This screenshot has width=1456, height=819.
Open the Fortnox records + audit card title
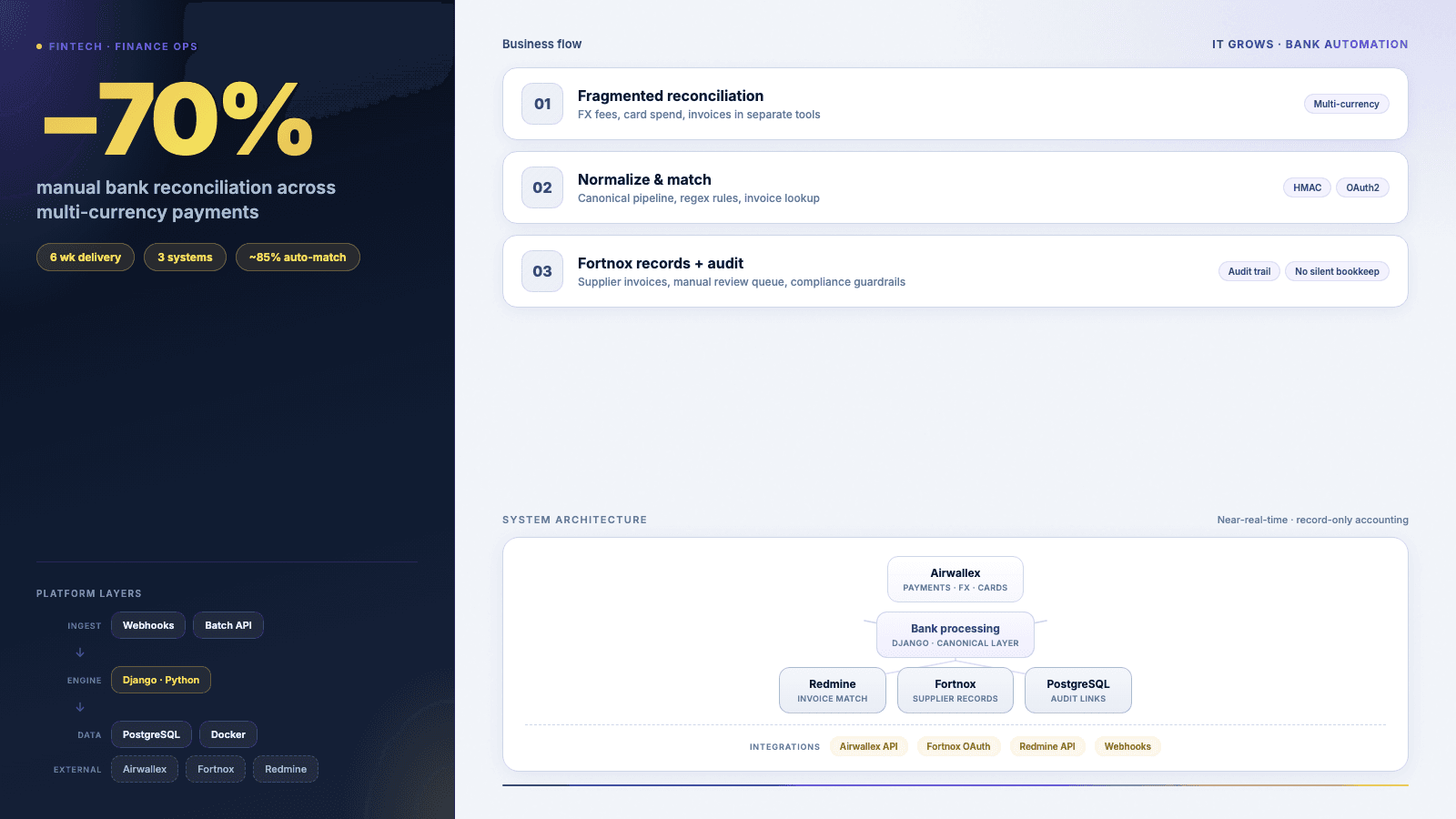[x=661, y=263]
